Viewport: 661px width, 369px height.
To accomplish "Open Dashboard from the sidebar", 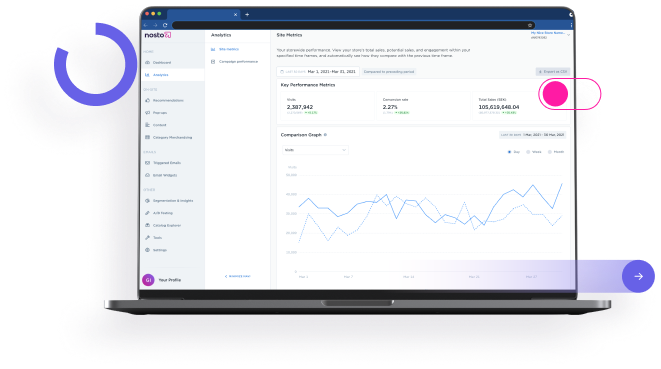I will [x=162, y=62].
